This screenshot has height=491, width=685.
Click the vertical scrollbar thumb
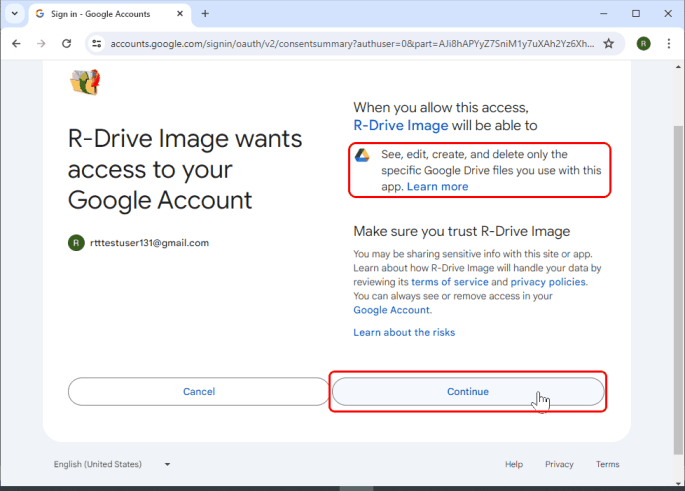pyautogui.click(x=678, y=290)
